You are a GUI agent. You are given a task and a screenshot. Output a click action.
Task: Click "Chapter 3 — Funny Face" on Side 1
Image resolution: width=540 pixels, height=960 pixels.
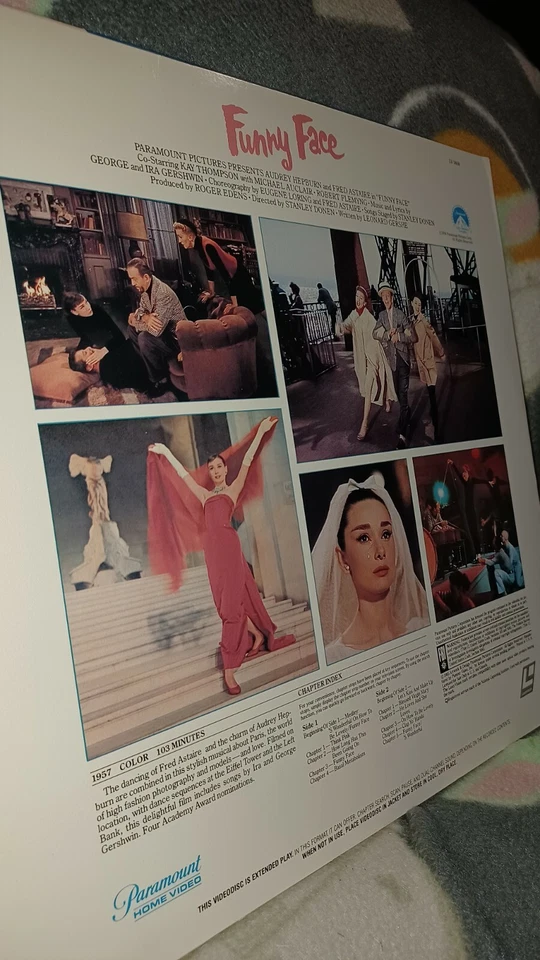point(331,762)
